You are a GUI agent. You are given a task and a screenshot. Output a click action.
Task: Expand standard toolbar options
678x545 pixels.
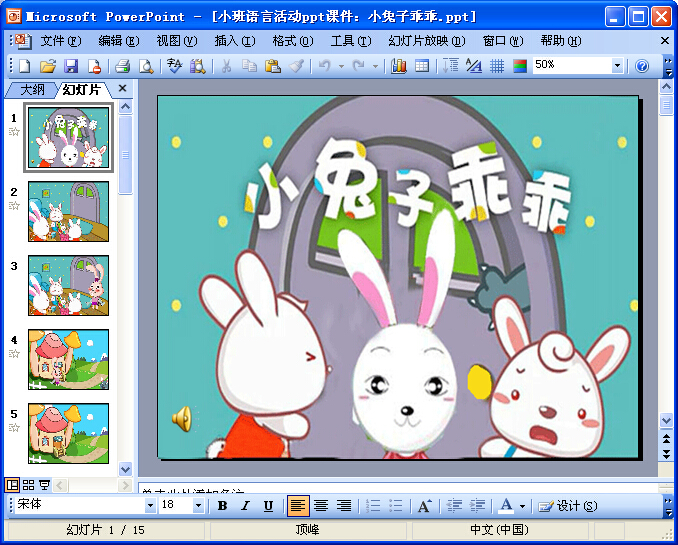pyautogui.click(x=669, y=67)
